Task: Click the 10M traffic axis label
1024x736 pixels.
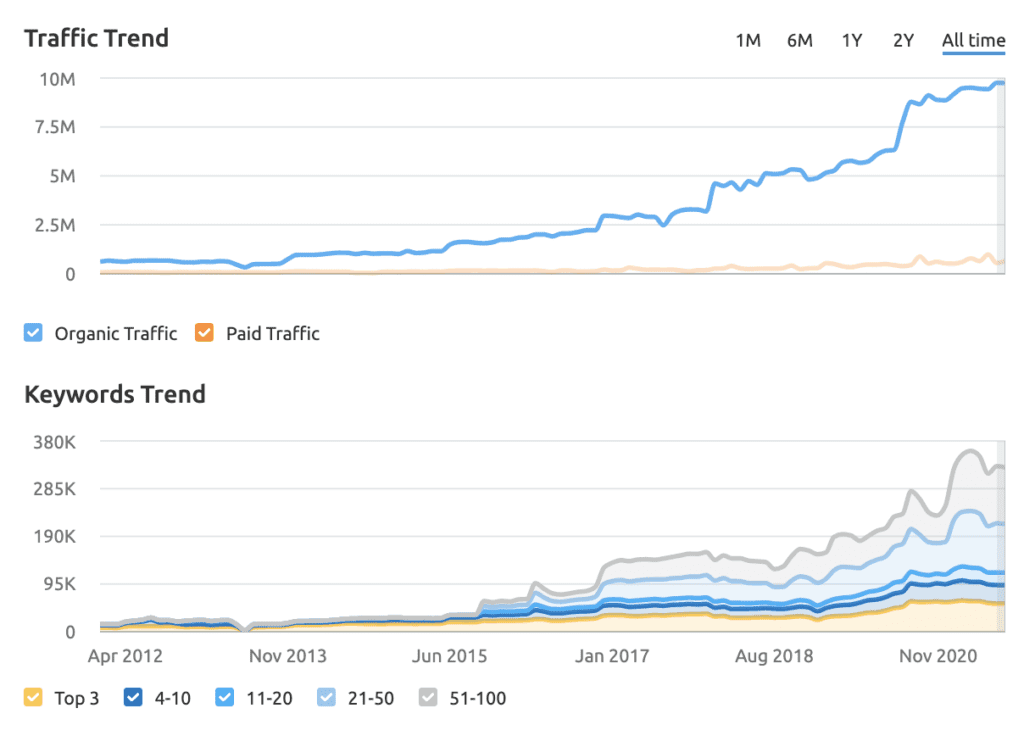Action: coord(57,79)
